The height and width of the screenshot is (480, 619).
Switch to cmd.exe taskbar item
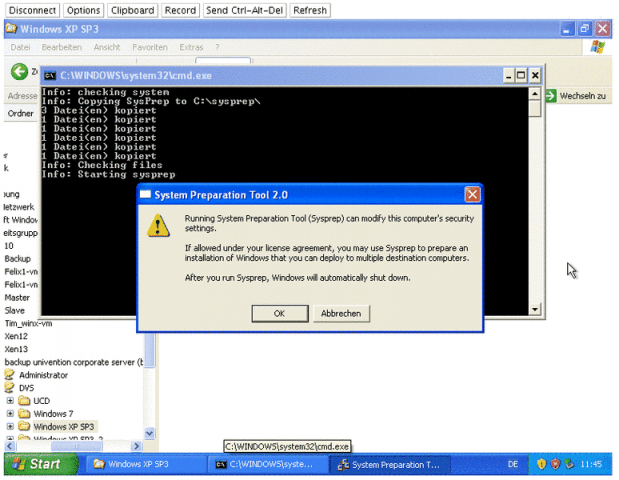pos(268,464)
